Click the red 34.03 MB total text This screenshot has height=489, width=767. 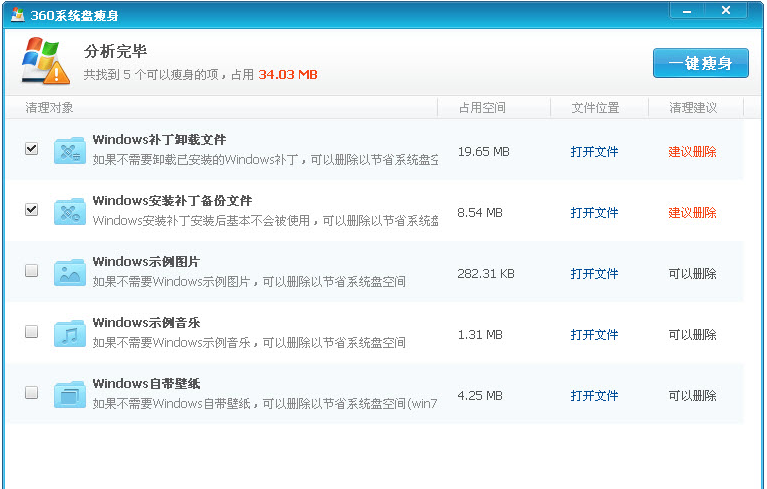point(288,74)
